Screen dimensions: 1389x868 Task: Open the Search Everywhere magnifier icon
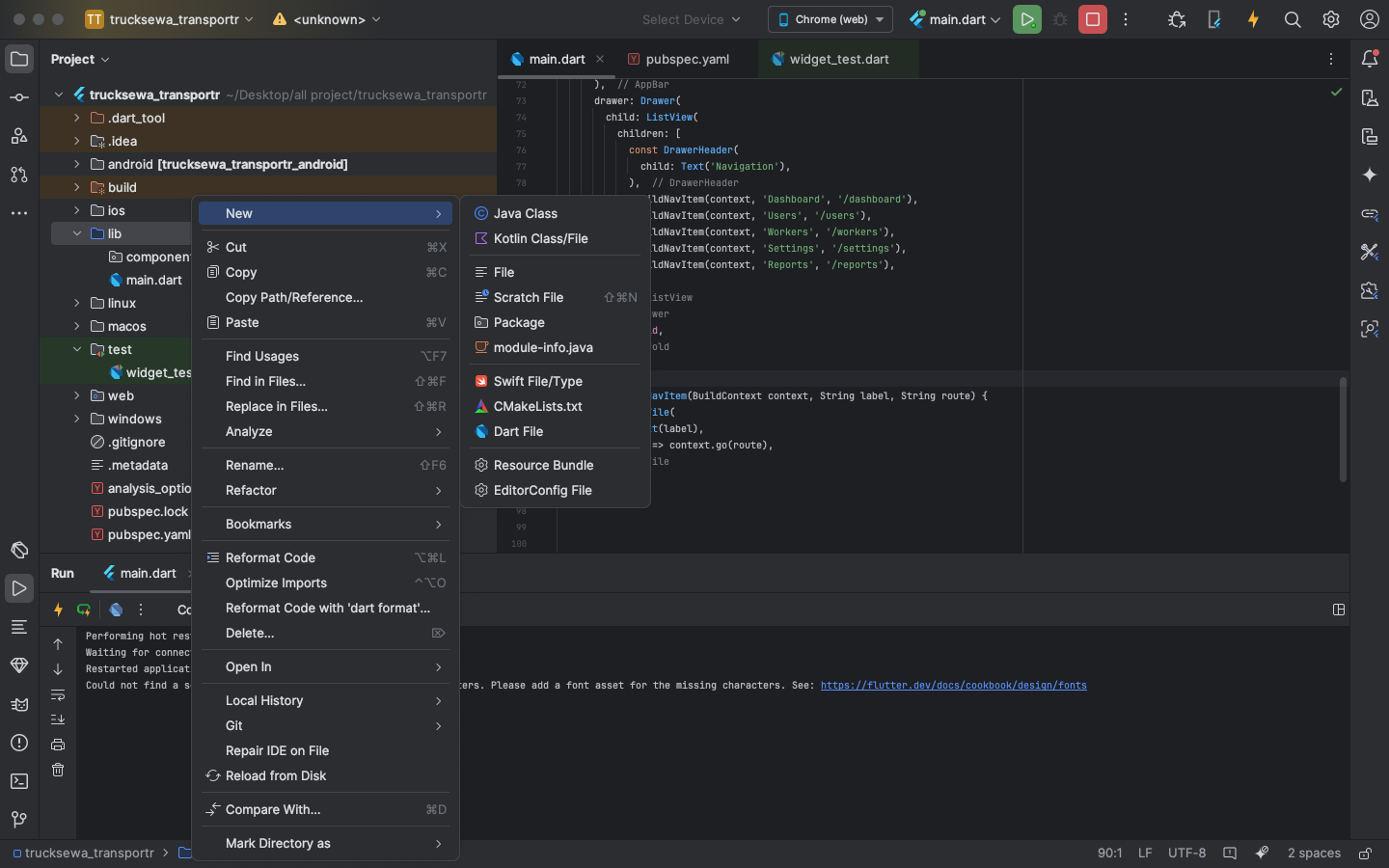(1293, 19)
